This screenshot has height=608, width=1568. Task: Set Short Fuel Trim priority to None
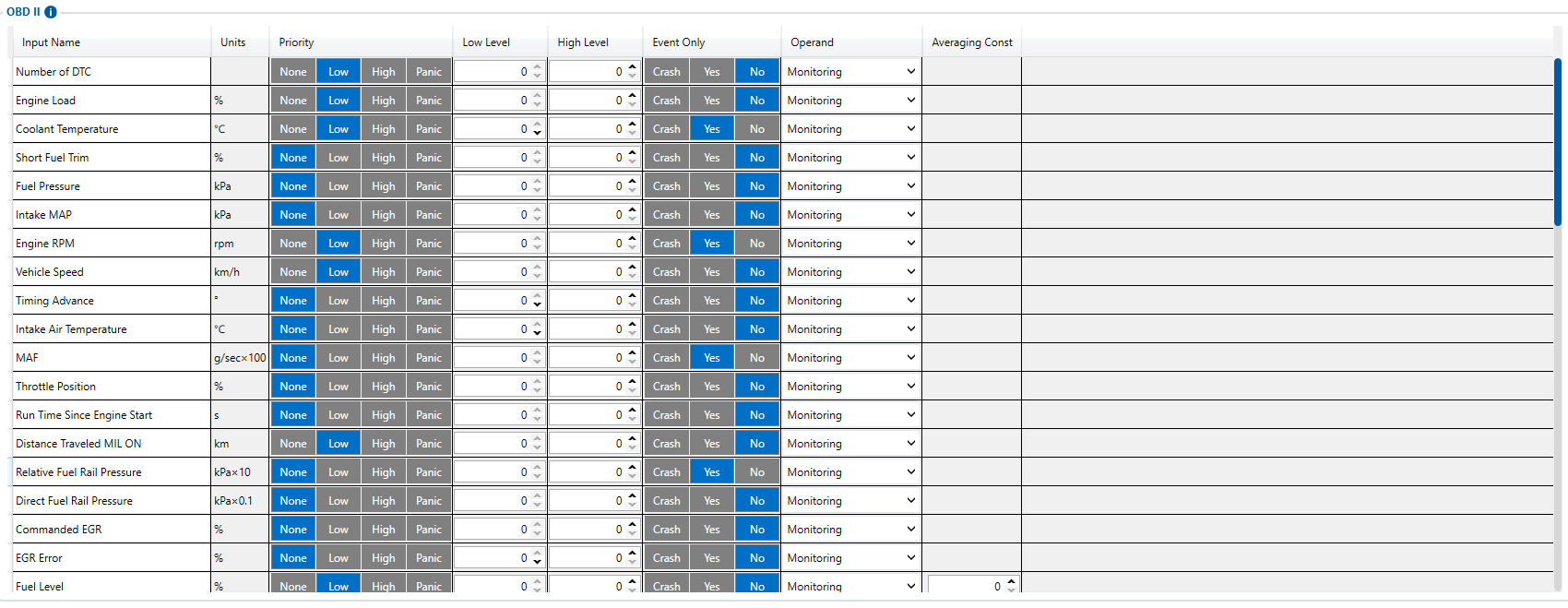click(x=293, y=158)
